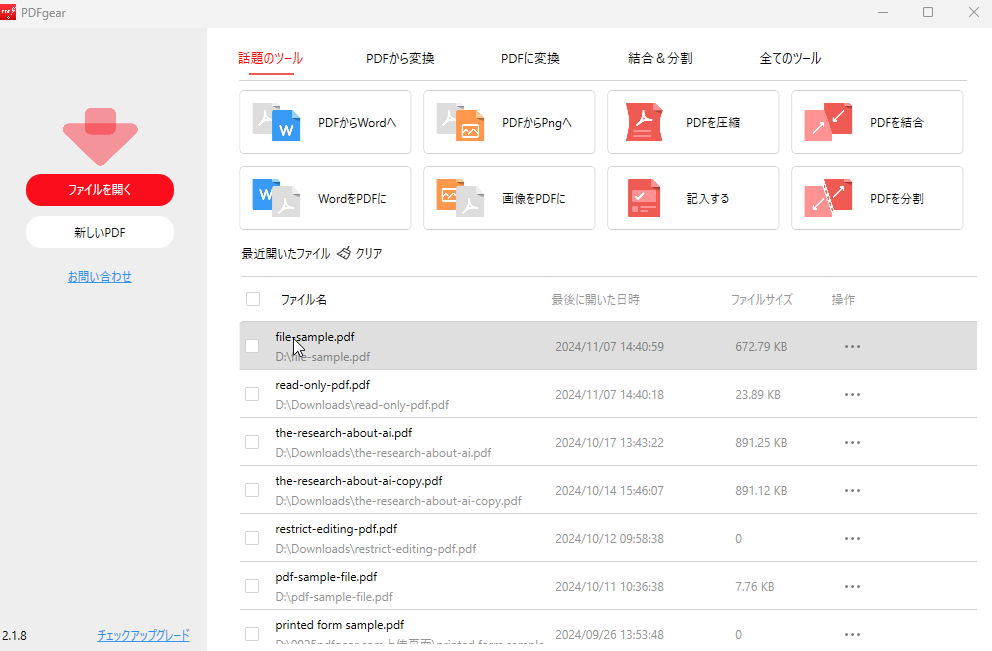Open the more options for restrict-editing-pdf.pdf
Screen dimensions: 992x651
point(852,539)
